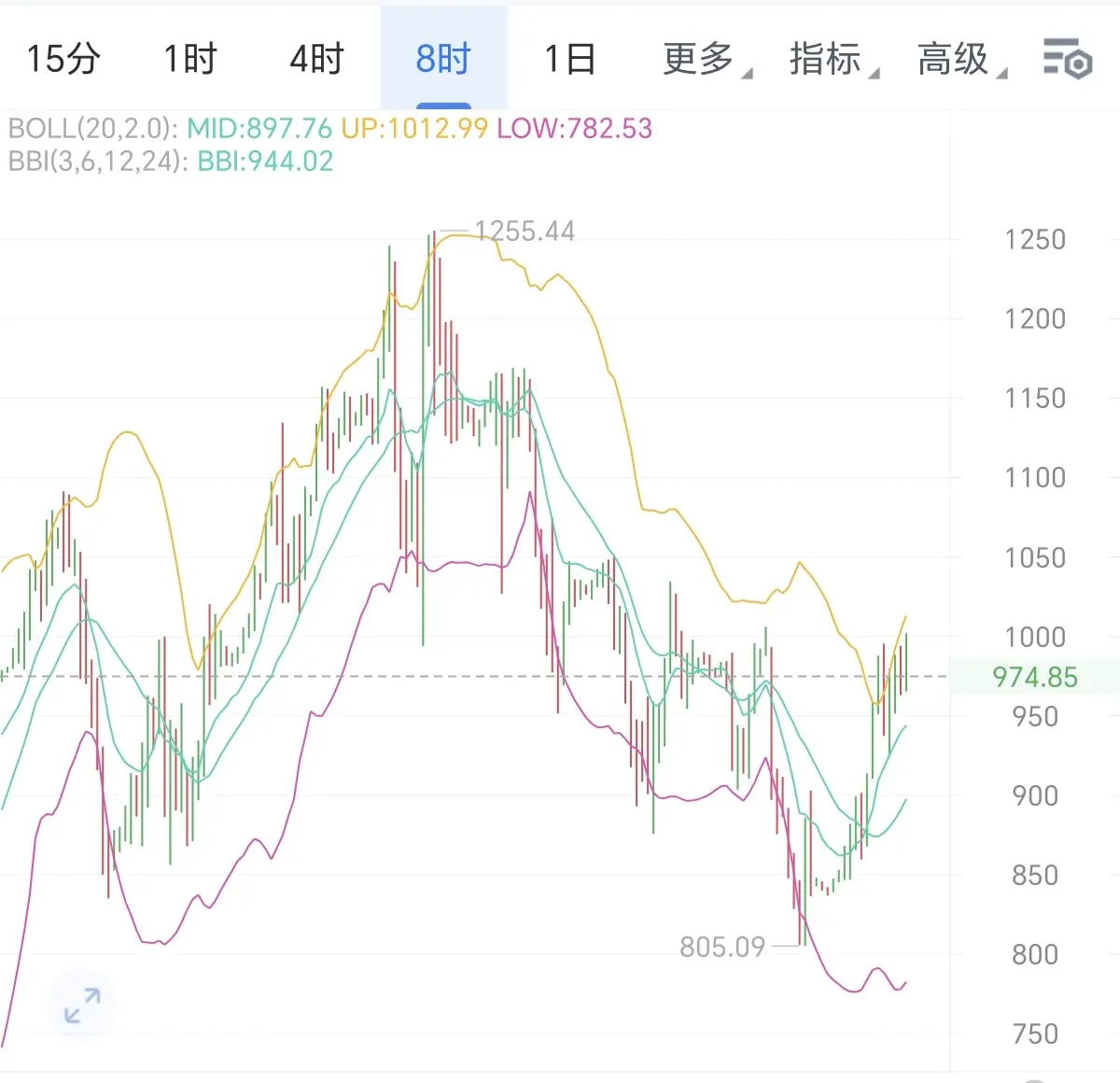The image size is (1120, 1083).
Task: Click the 1255.44 high price marker
Action: click(x=524, y=231)
